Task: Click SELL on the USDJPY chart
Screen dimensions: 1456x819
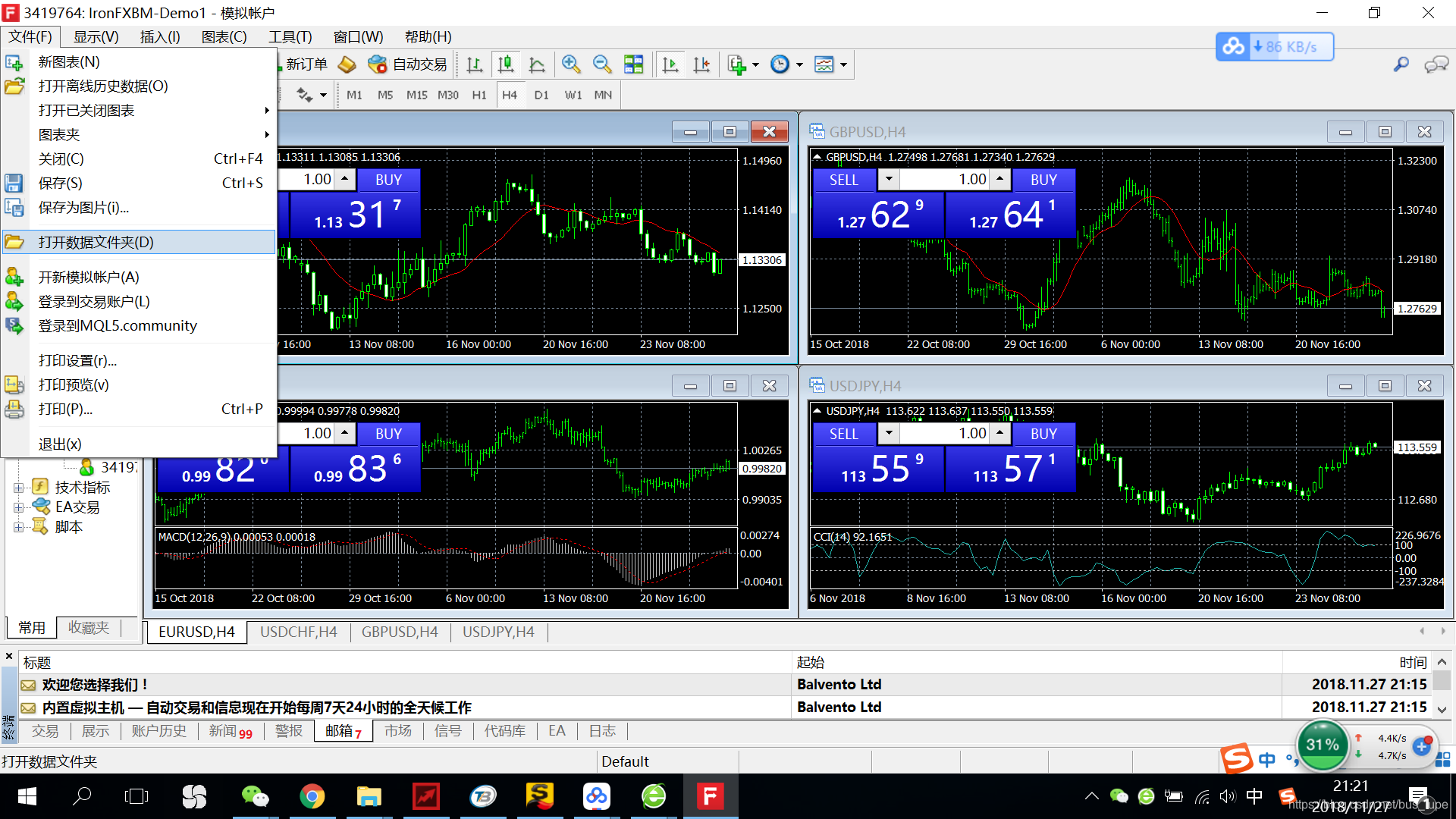Action: coord(843,434)
